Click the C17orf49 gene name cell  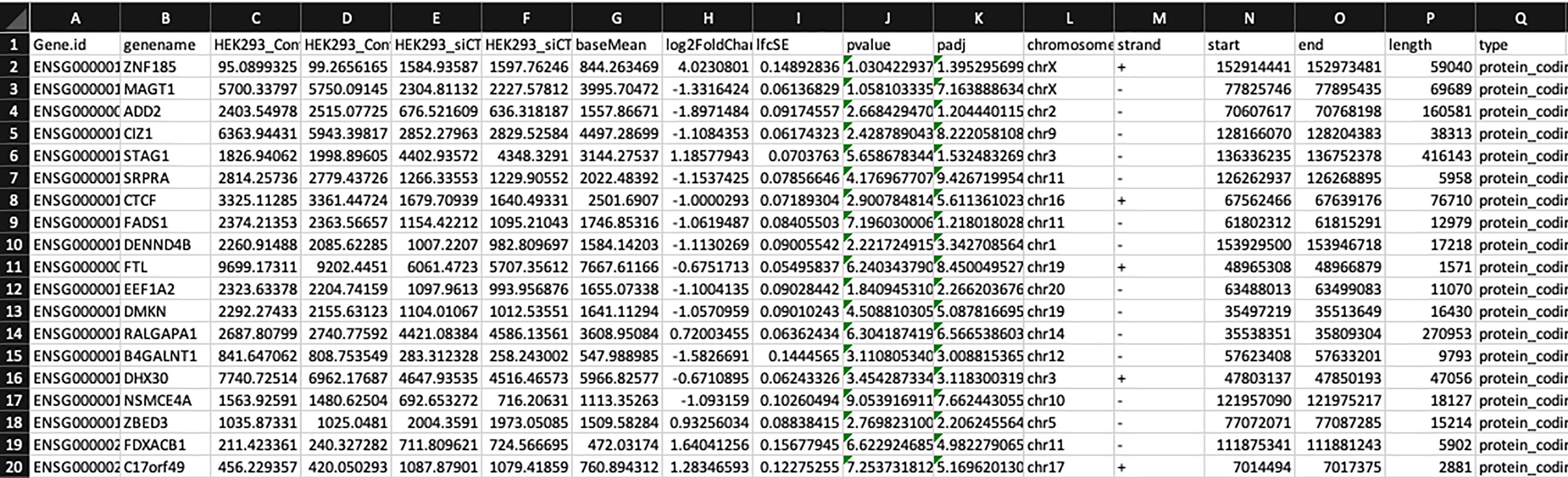point(165,467)
